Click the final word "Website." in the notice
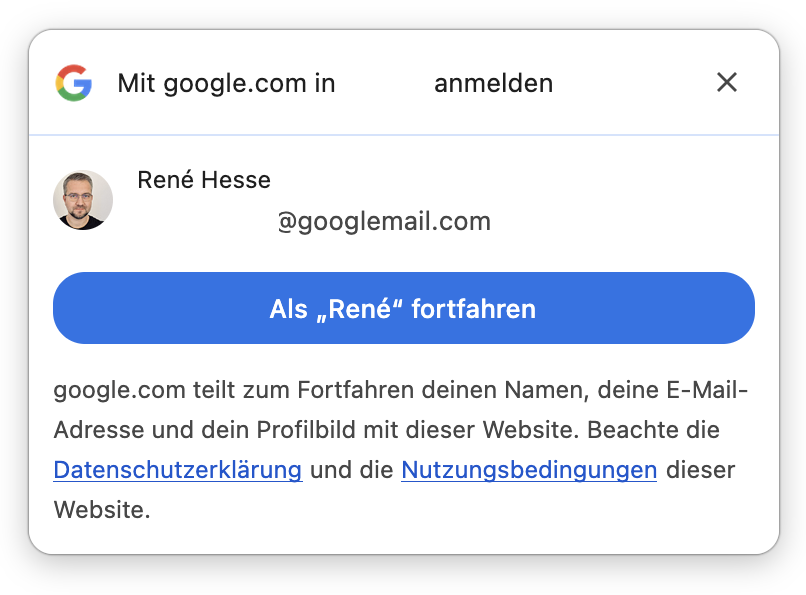806x595 pixels. coord(101,510)
